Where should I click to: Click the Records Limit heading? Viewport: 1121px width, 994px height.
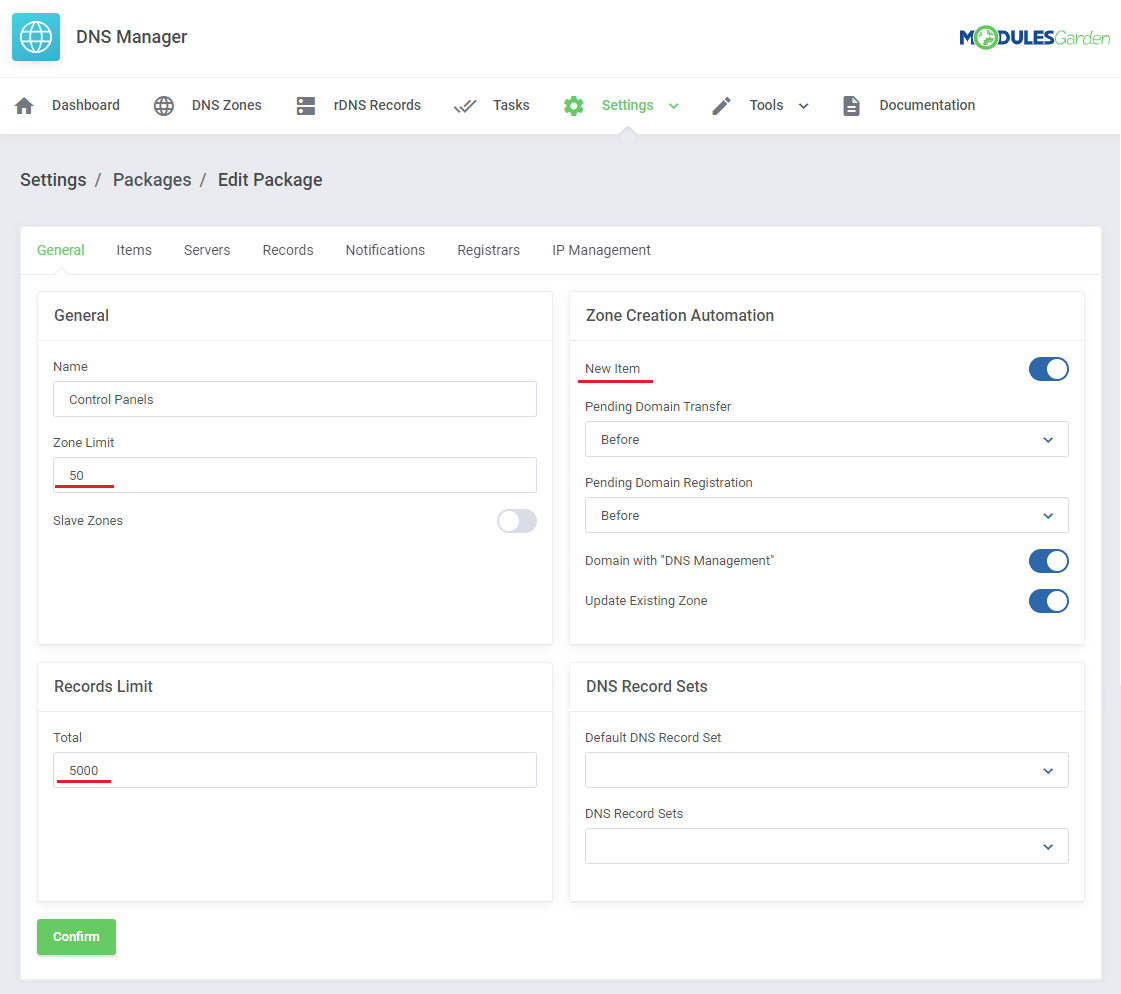[103, 687]
